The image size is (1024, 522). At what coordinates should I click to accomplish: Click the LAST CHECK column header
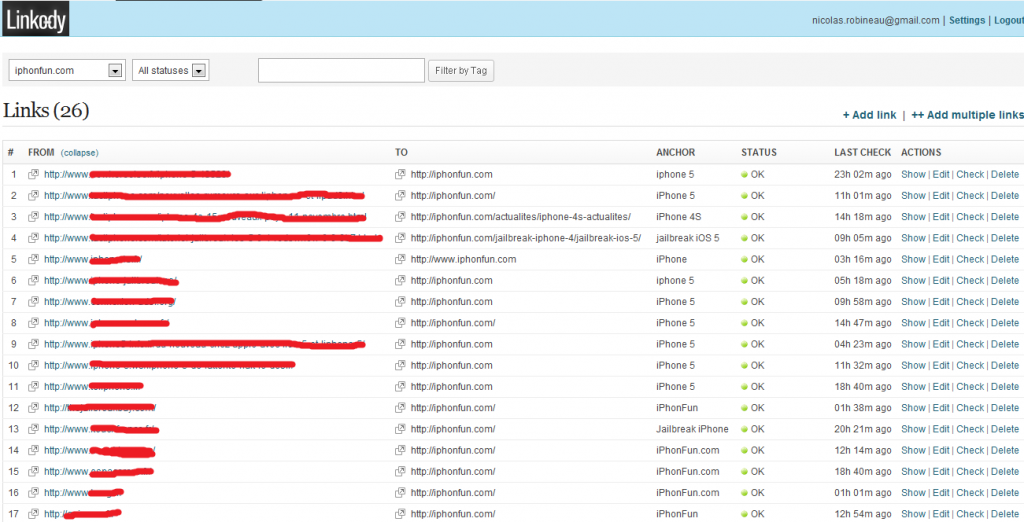pyautogui.click(x=862, y=152)
